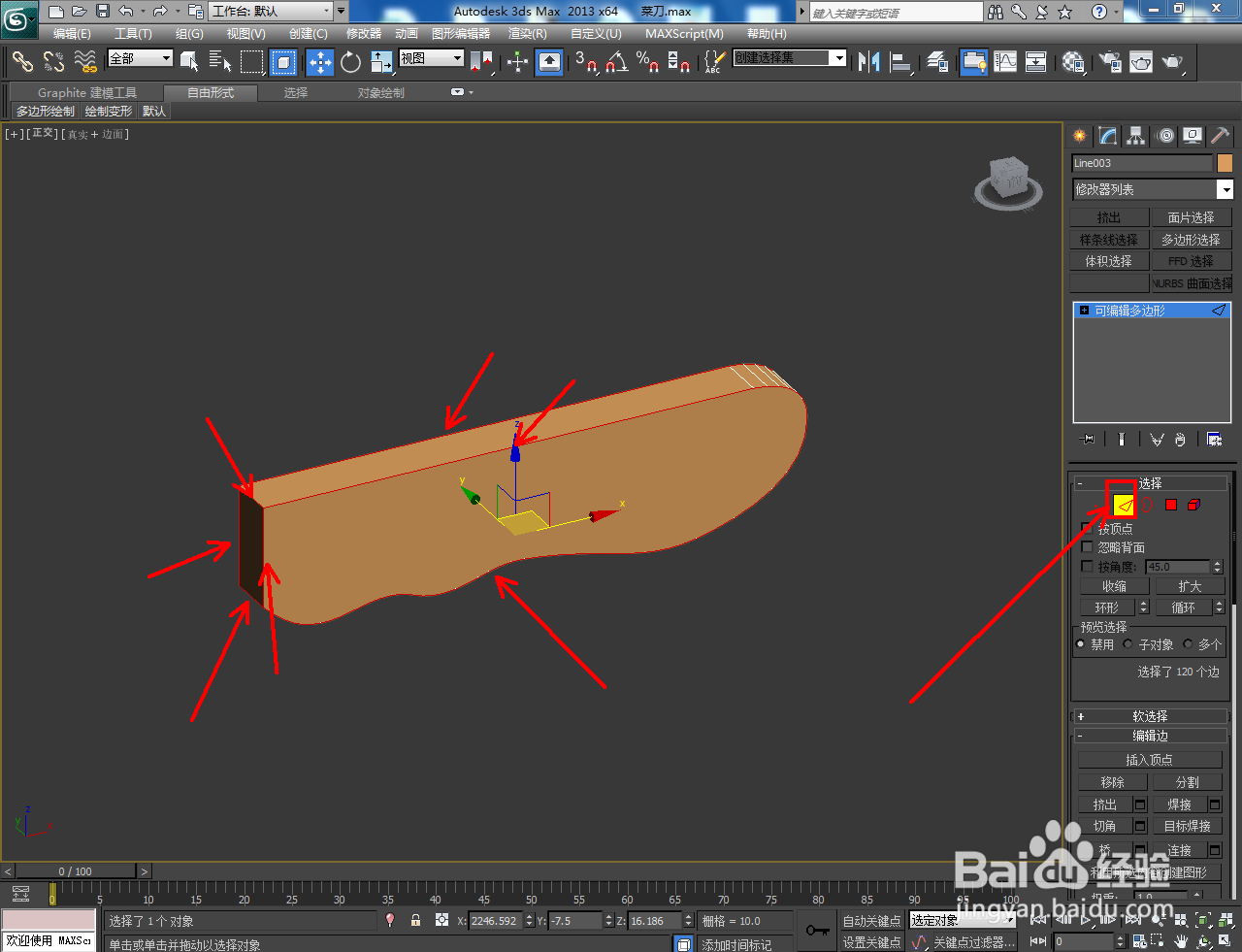Screen dimensions: 1242x952
Task: Switch to the Display command panel tab
Action: [x=1193, y=136]
